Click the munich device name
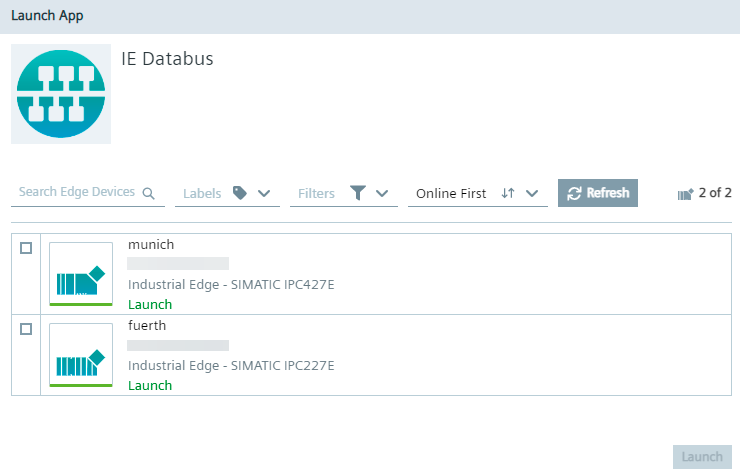The height and width of the screenshot is (475, 740). tap(151, 245)
